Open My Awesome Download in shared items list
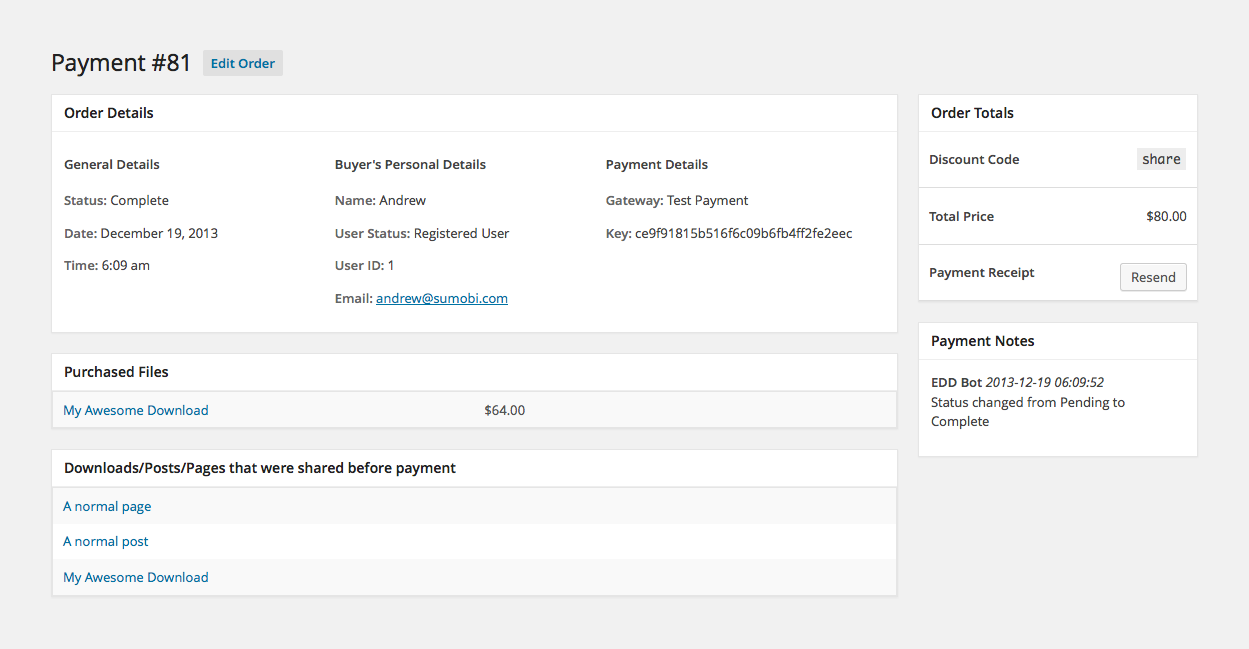 [136, 577]
